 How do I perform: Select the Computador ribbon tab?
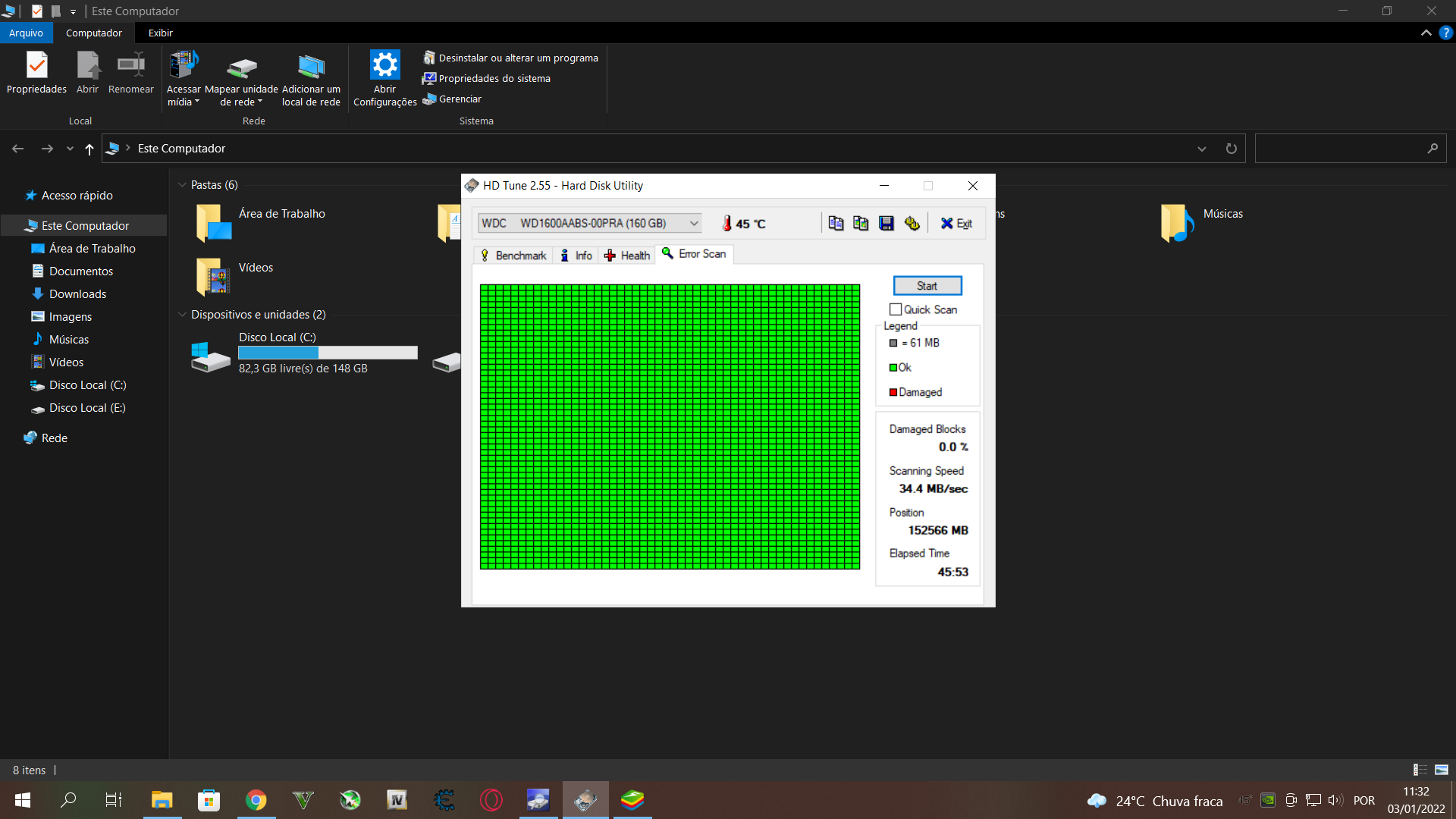tap(94, 33)
